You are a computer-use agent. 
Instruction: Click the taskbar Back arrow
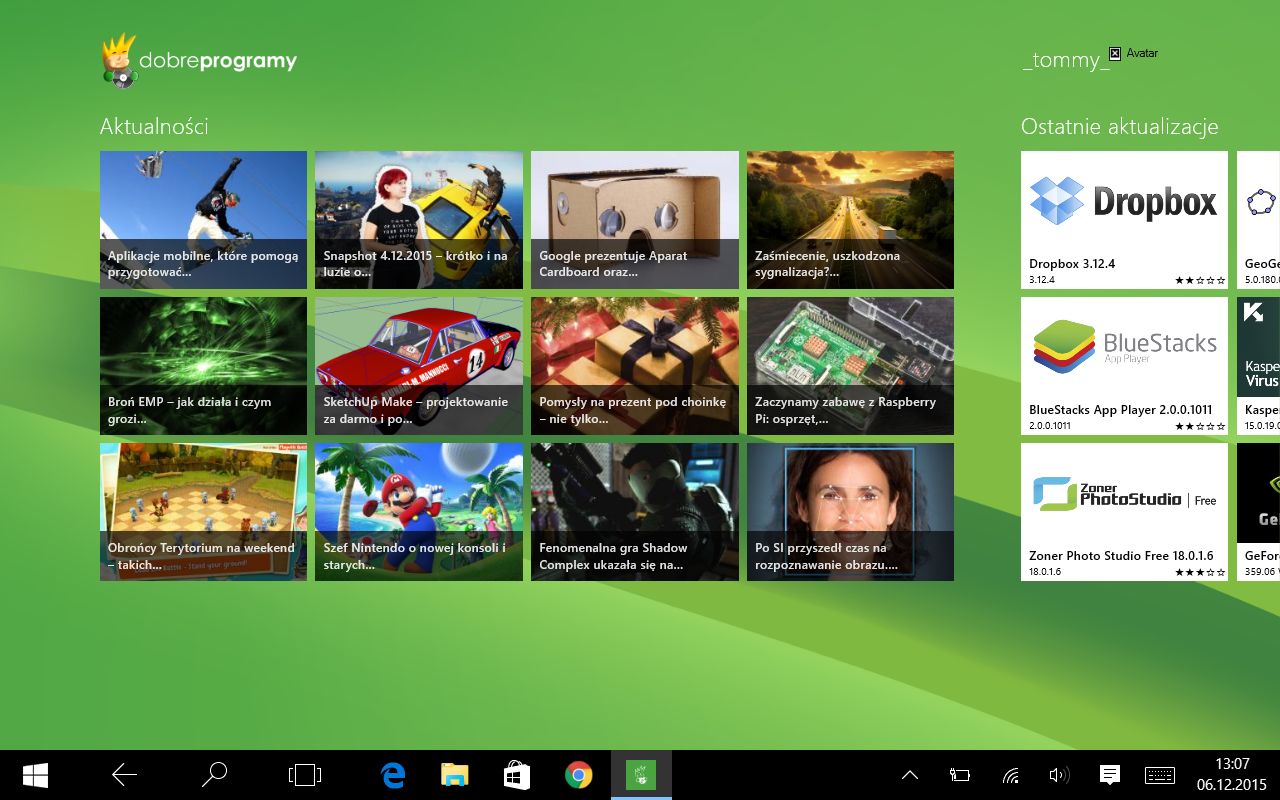pos(124,775)
